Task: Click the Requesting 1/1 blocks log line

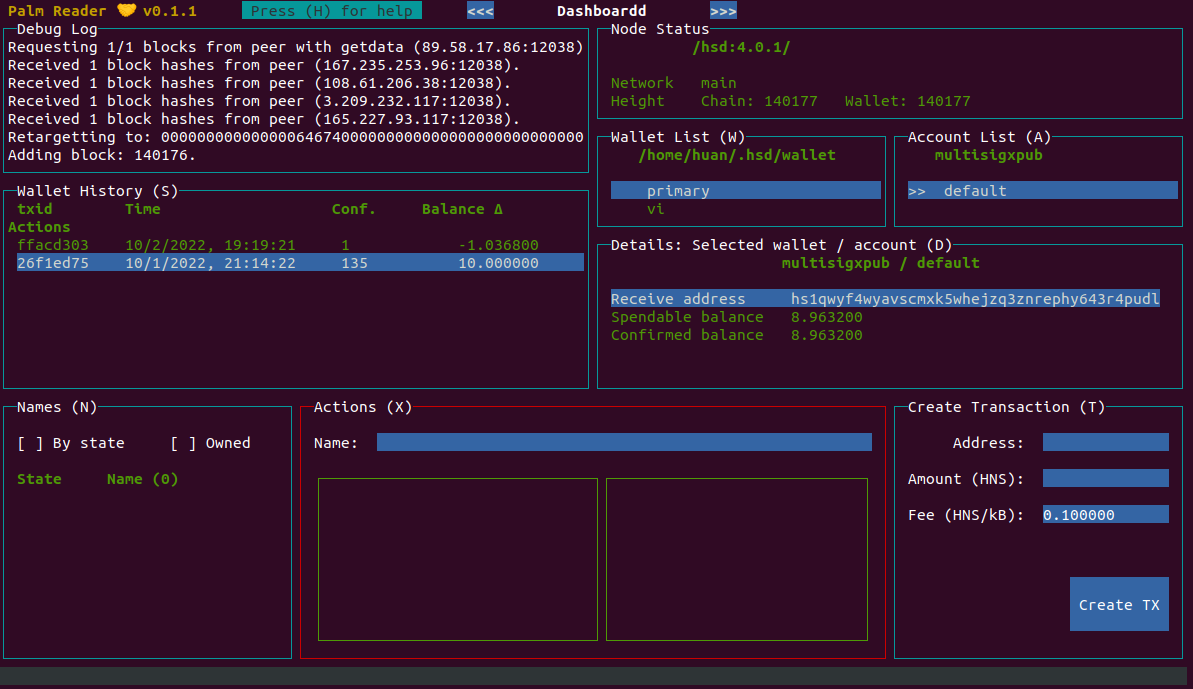Action: (296, 47)
